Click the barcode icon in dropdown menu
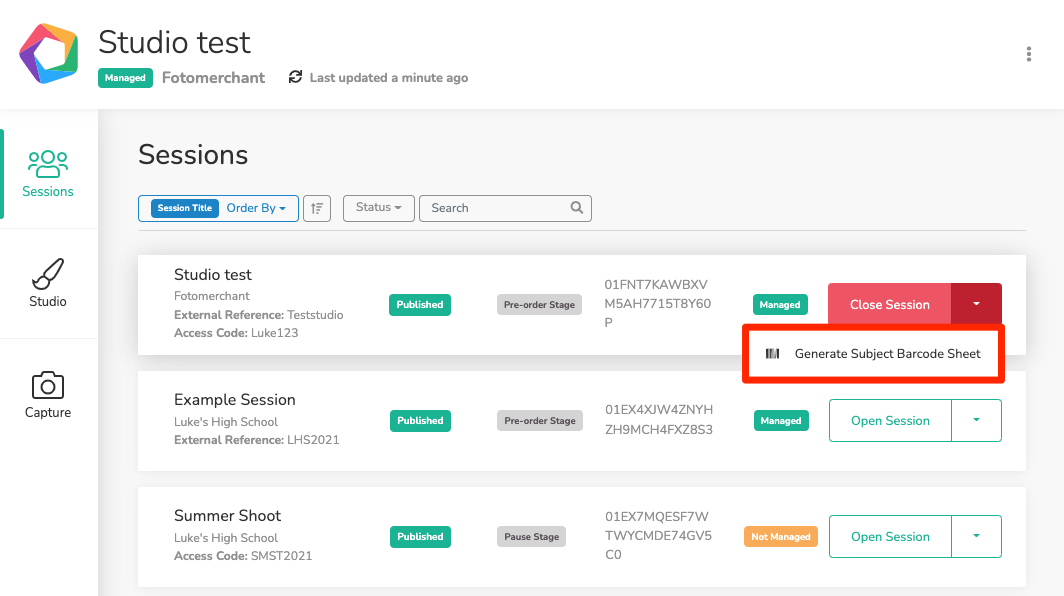This screenshot has height=596, width=1064. pos(772,354)
